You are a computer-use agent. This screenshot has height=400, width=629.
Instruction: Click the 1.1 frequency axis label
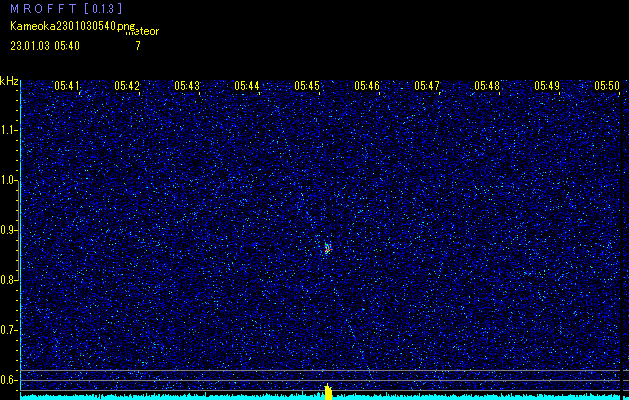(x=9, y=130)
